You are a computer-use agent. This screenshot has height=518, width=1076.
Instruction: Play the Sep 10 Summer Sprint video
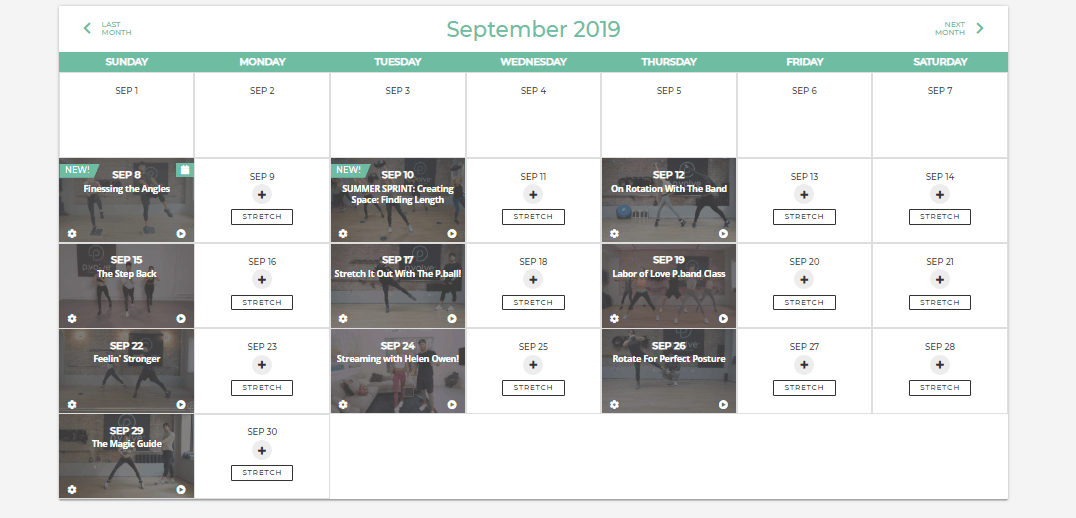pyautogui.click(x=452, y=234)
